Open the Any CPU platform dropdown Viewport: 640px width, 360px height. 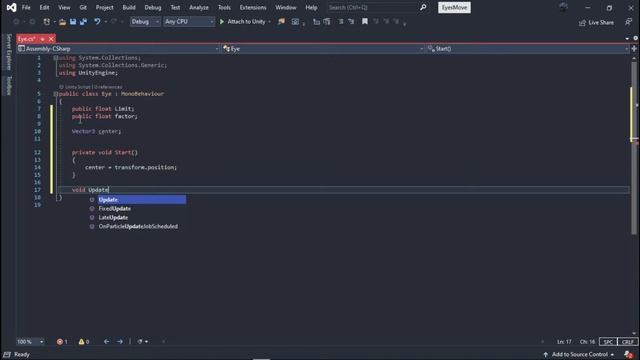(189, 22)
